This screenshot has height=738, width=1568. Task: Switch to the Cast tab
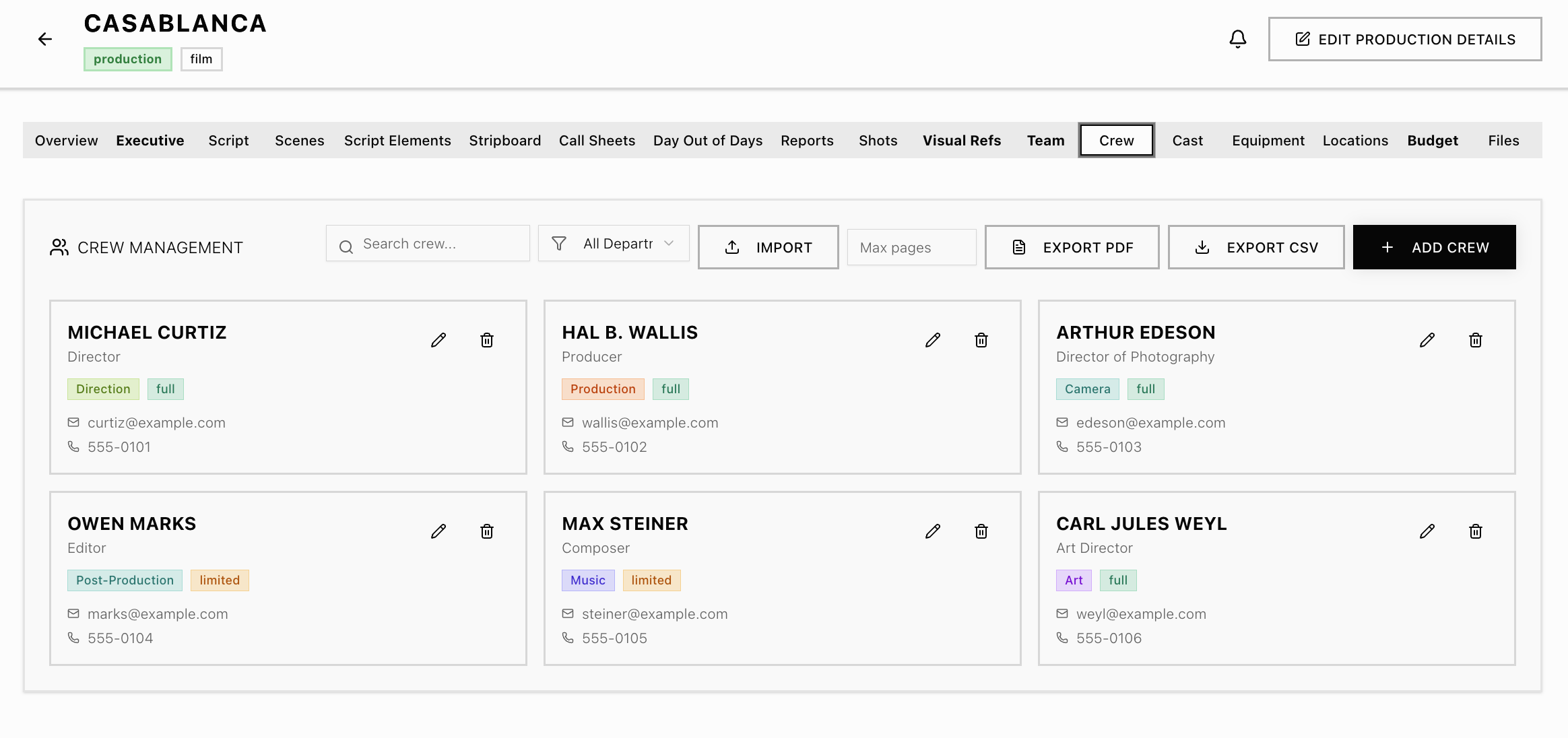pyautogui.click(x=1187, y=141)
